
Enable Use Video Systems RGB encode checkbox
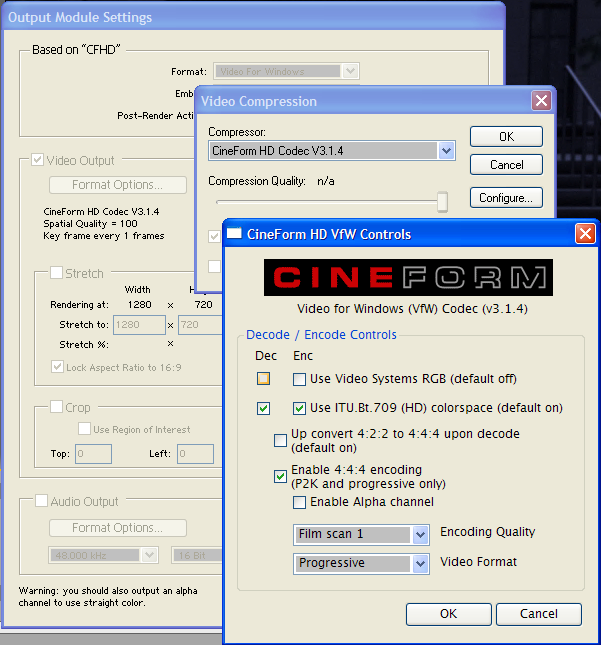coord(300,380)
